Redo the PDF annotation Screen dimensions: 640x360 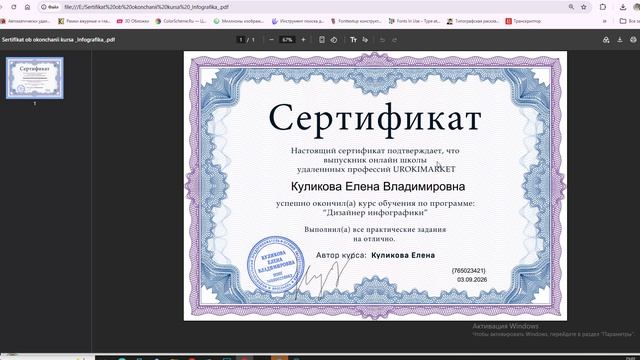point(395,40)
